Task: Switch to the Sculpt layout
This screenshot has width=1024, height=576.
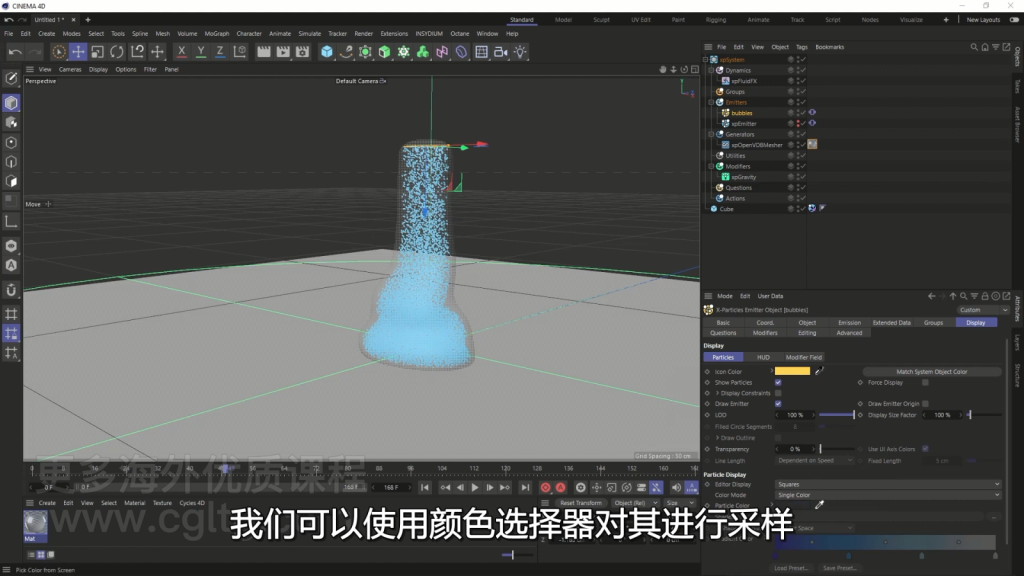Action: pos(601,20)
